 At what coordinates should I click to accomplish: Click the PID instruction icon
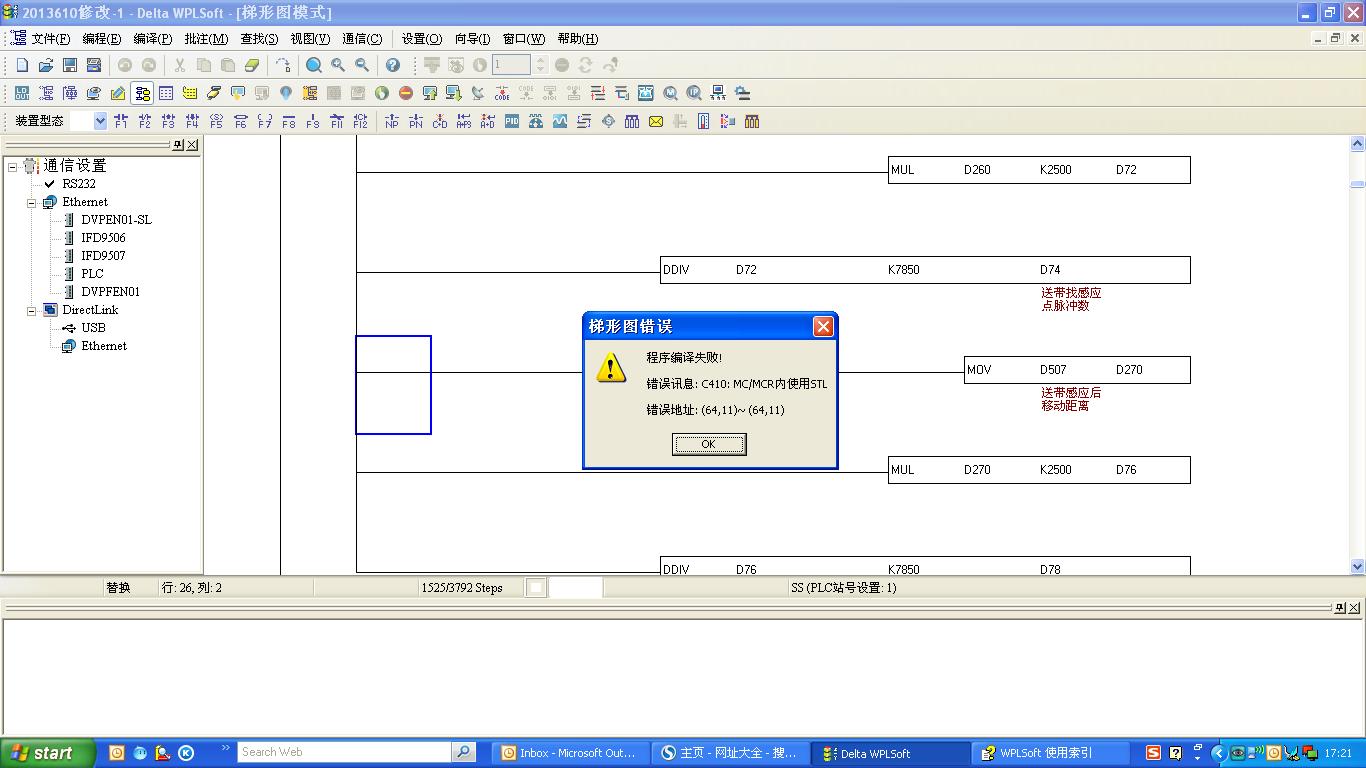click(x=512, y=121)
